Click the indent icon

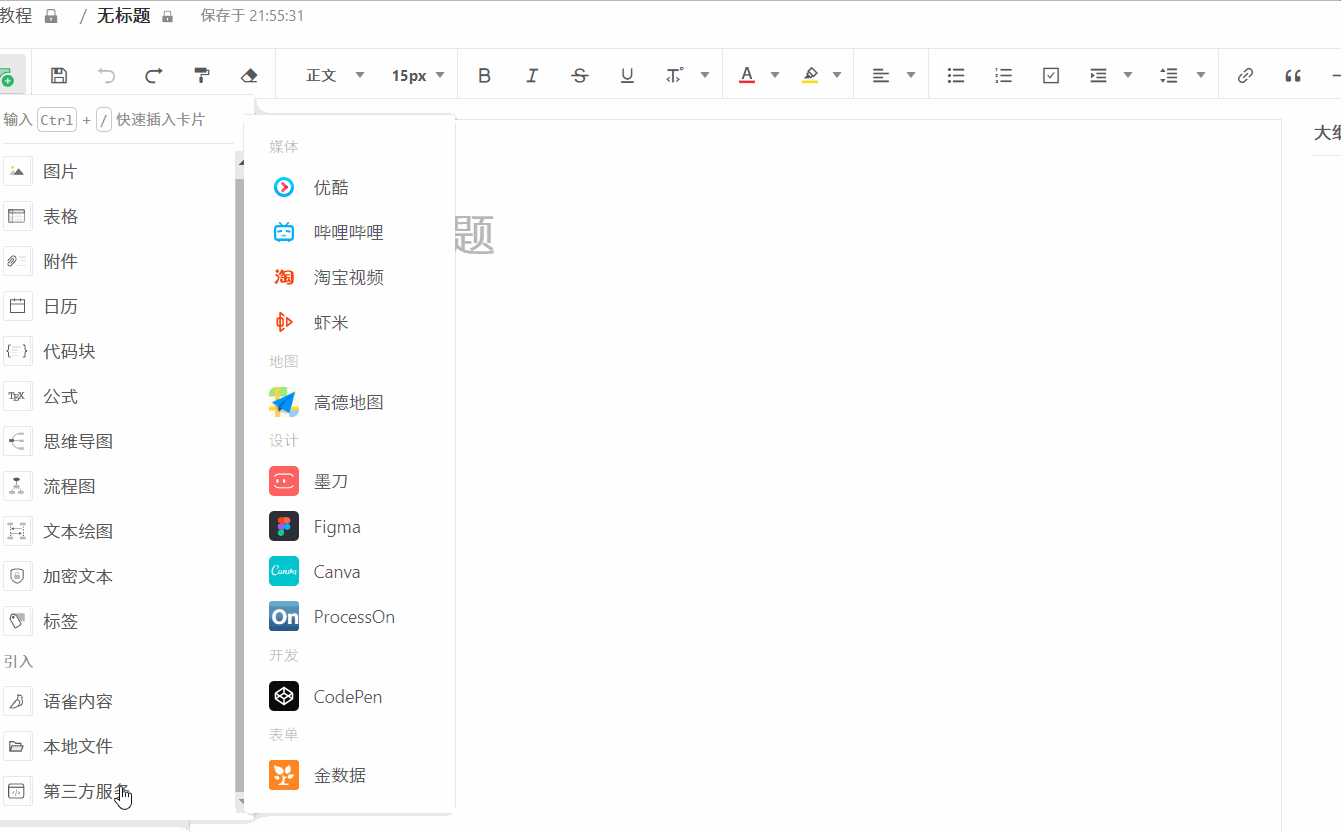point(1099,75)
